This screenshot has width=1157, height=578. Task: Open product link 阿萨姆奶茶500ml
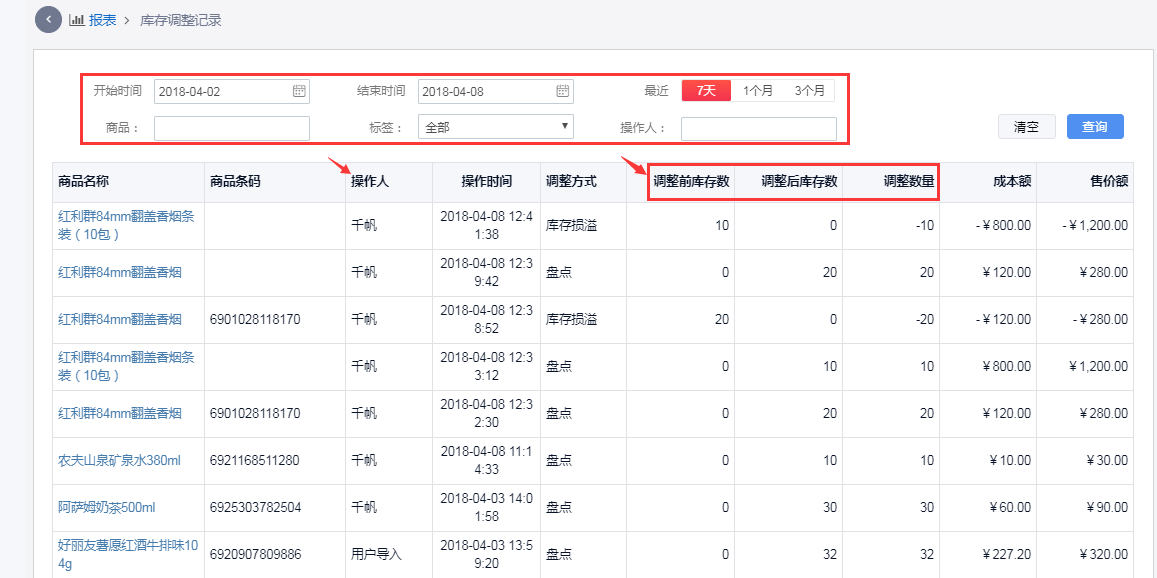coord(107,508)
